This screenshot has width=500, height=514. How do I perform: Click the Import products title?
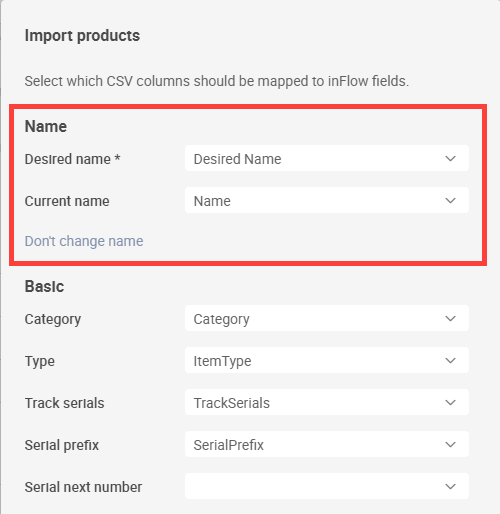tap(82, 36)
